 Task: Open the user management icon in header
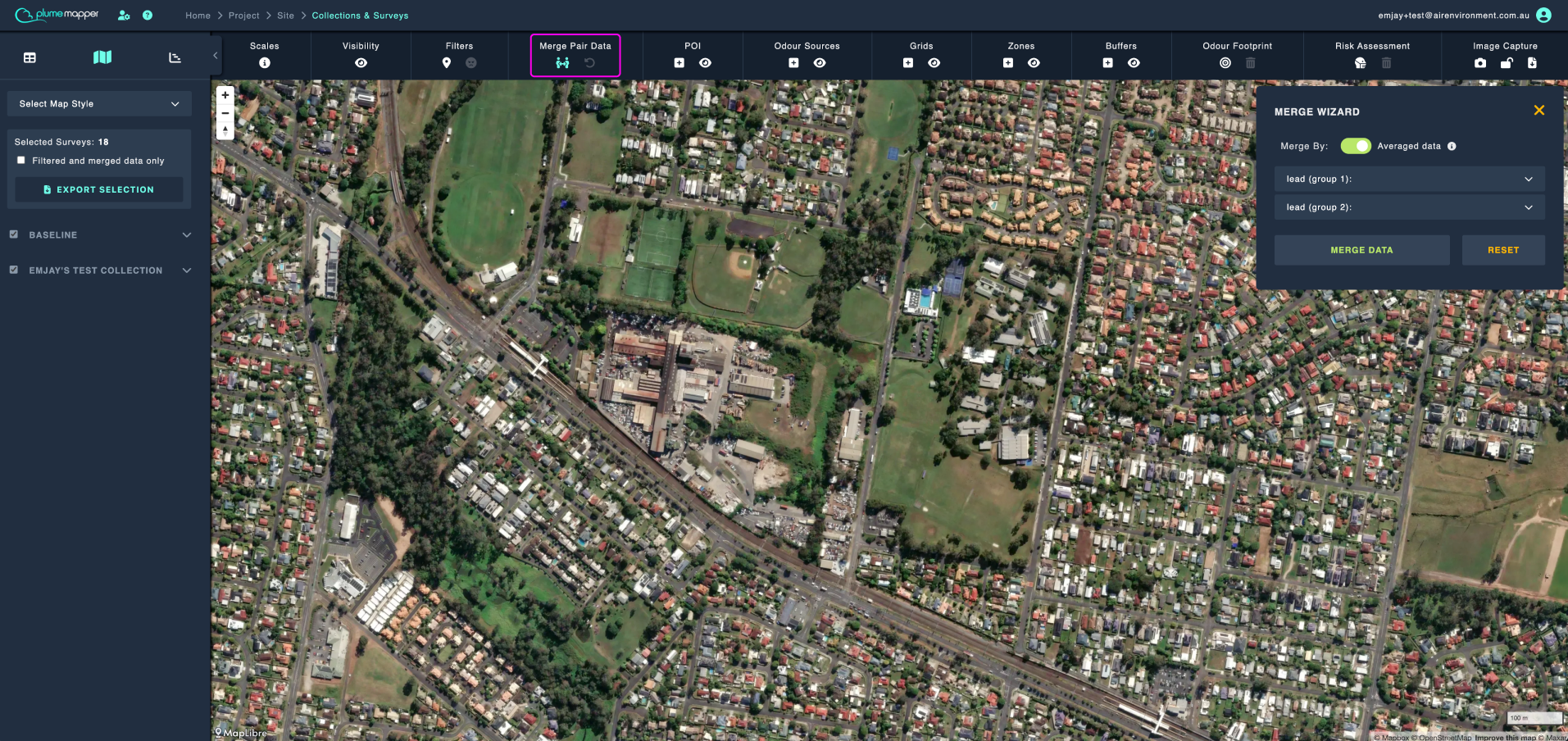[124, 16]
